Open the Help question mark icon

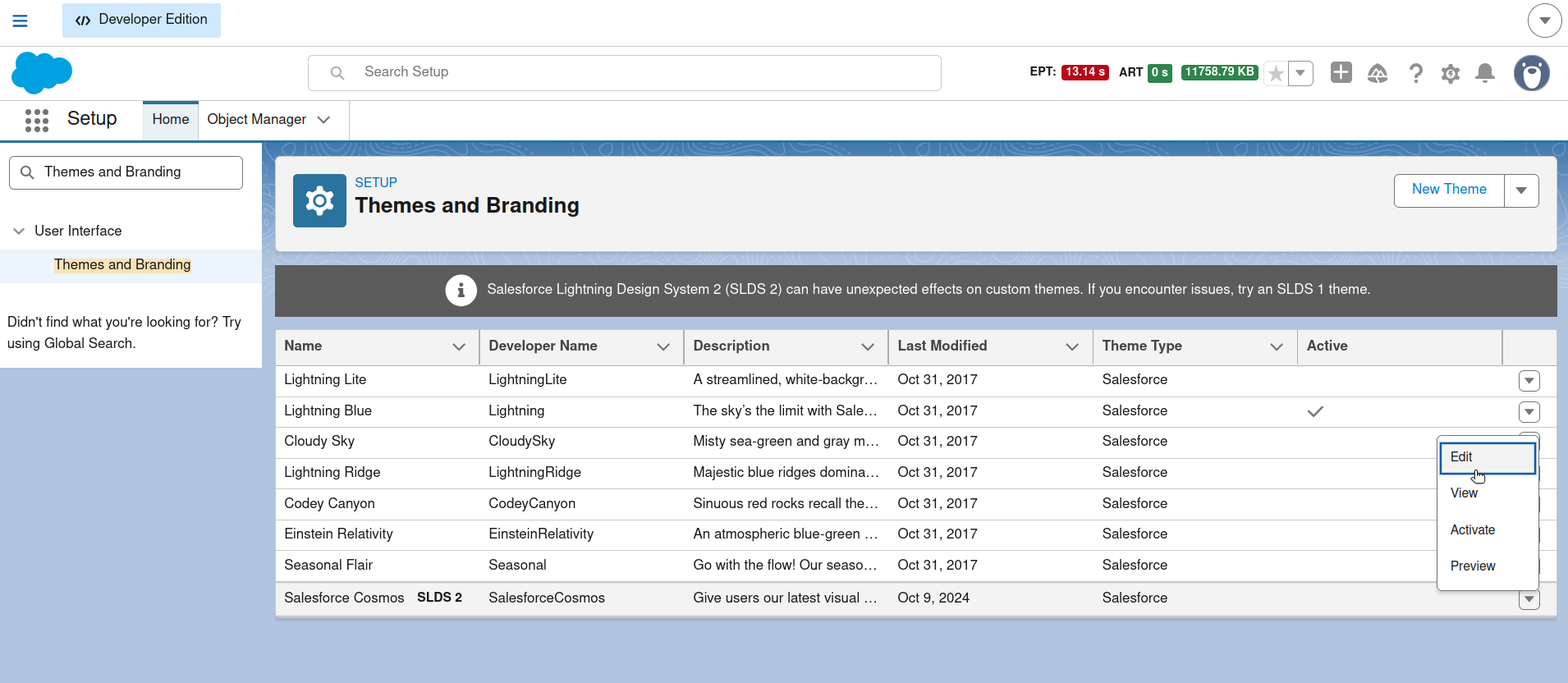pos(1415,73)
